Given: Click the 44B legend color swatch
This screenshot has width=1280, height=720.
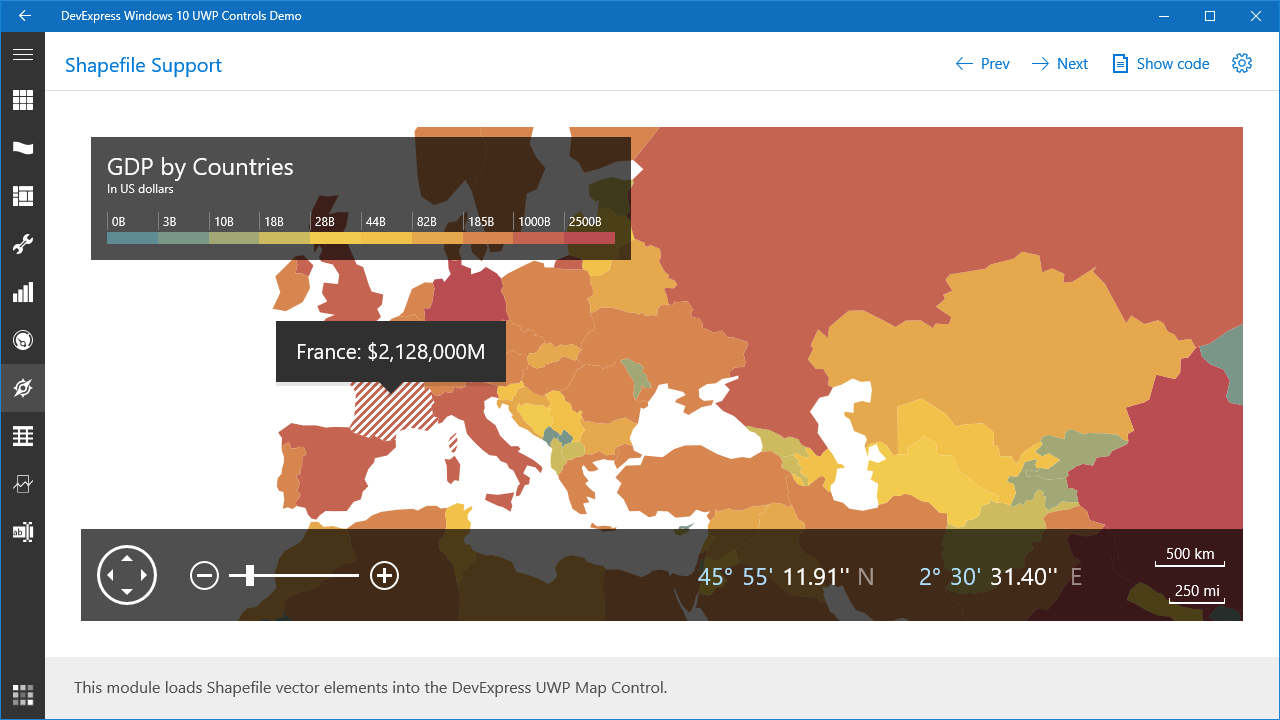Looking at the screenshot, I should [386, 238].
